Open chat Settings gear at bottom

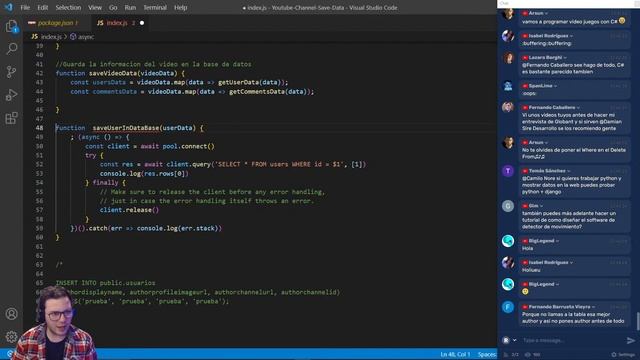click(x=623, y=354)
